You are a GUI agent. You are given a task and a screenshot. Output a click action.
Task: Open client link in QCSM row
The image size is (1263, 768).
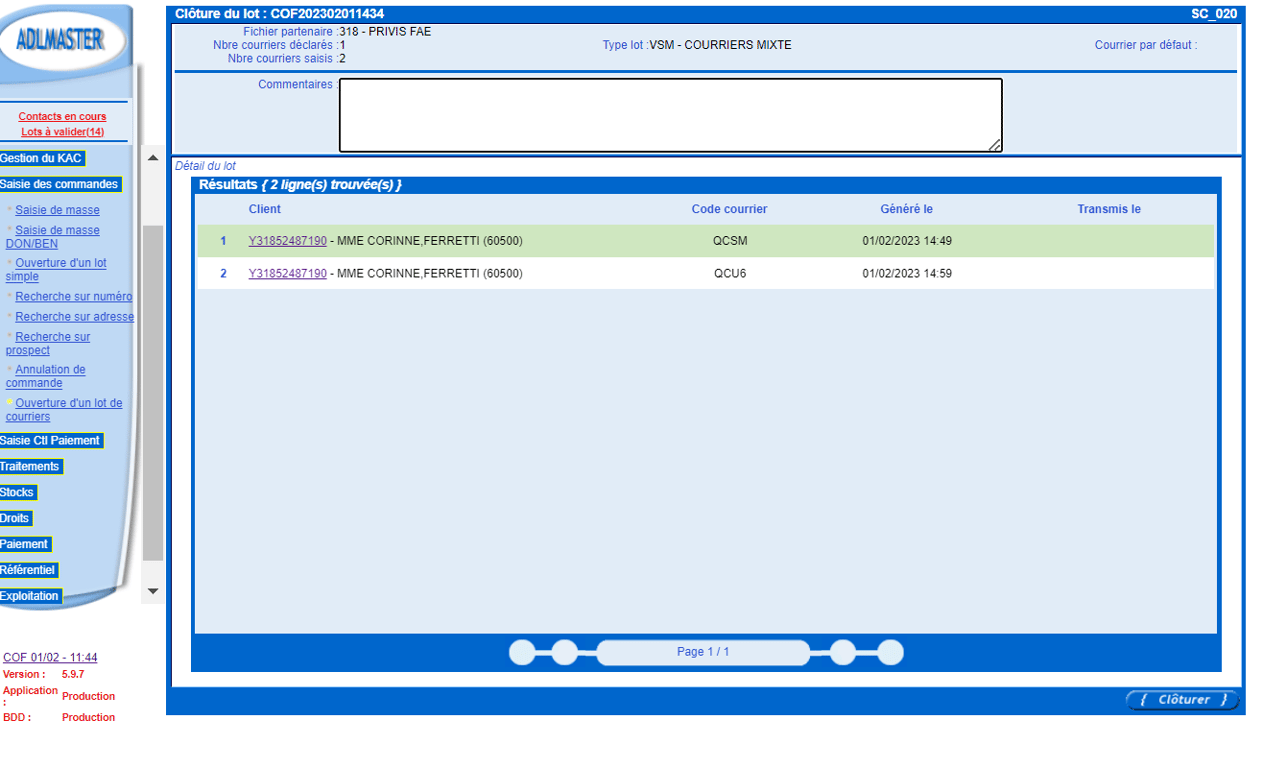coord(287,241)
